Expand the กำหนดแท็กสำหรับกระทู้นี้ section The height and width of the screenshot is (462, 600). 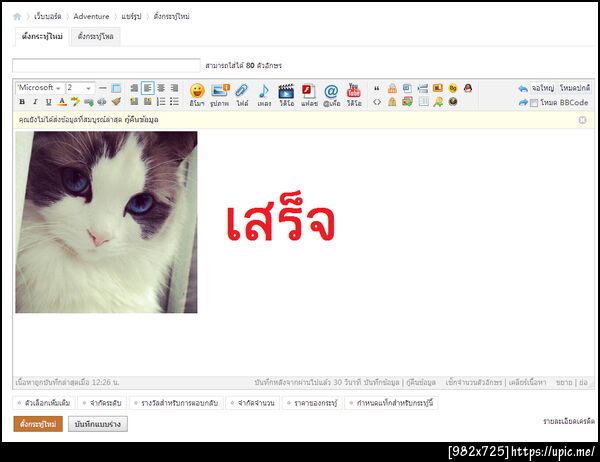pyautogui.click(x=391, y=403)
